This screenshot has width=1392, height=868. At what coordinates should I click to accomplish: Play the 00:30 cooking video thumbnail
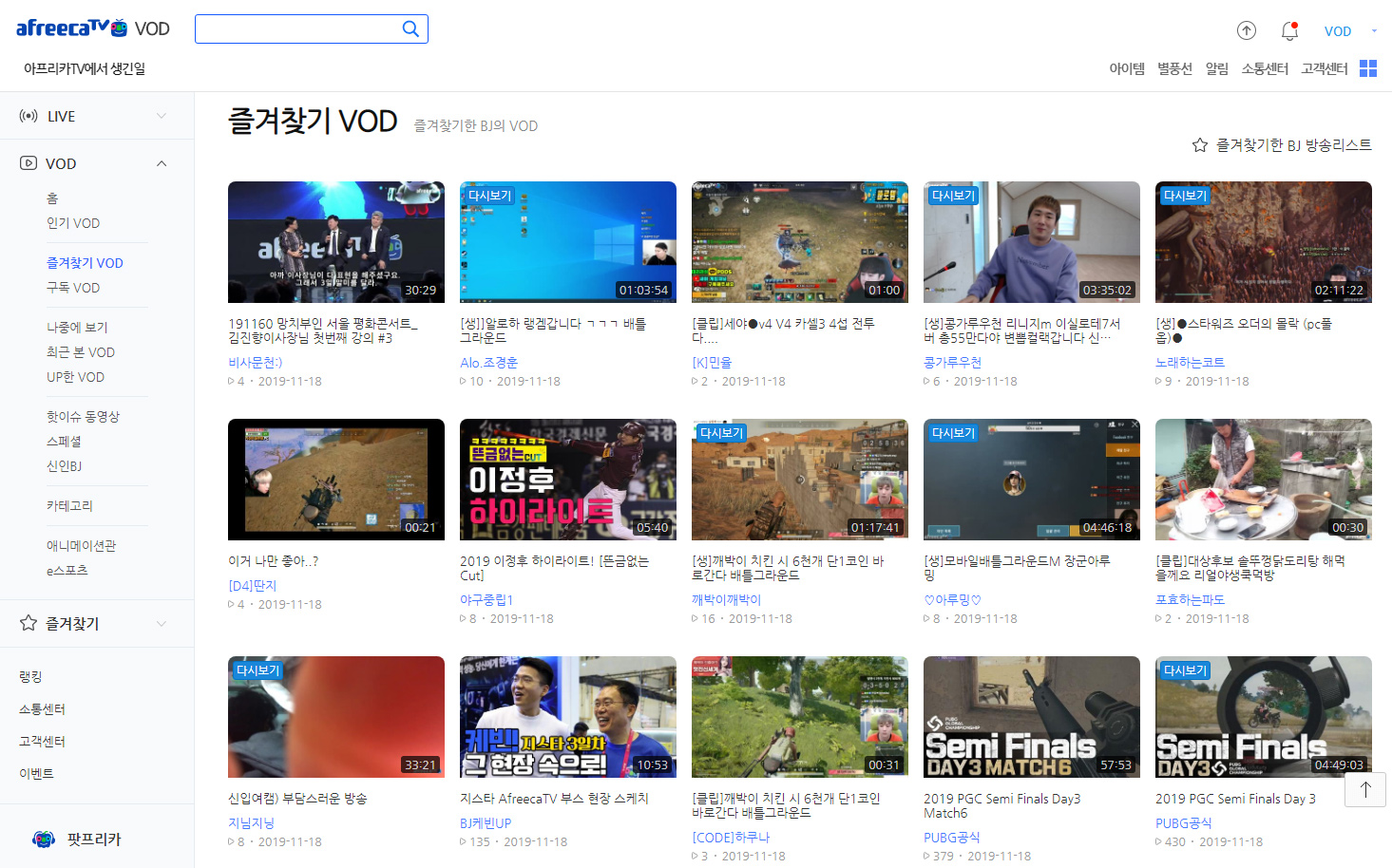click(x=1264, y=480)
